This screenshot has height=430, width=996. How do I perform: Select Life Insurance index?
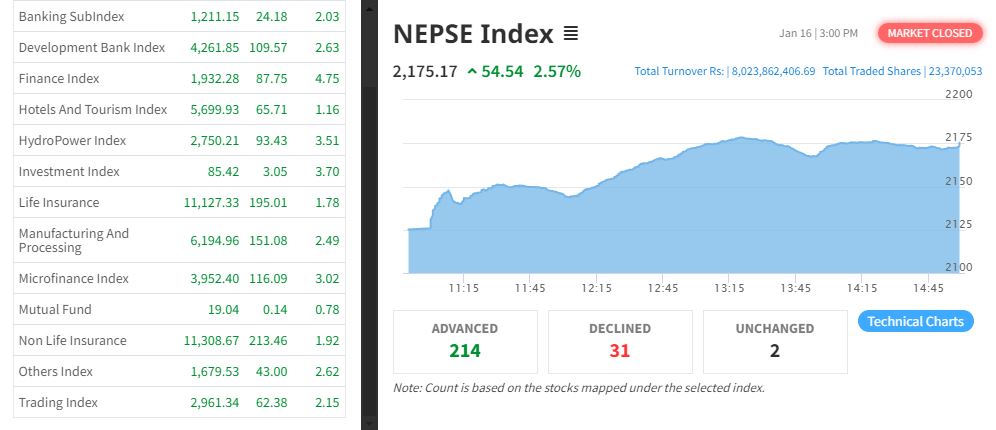pos(58,202)
